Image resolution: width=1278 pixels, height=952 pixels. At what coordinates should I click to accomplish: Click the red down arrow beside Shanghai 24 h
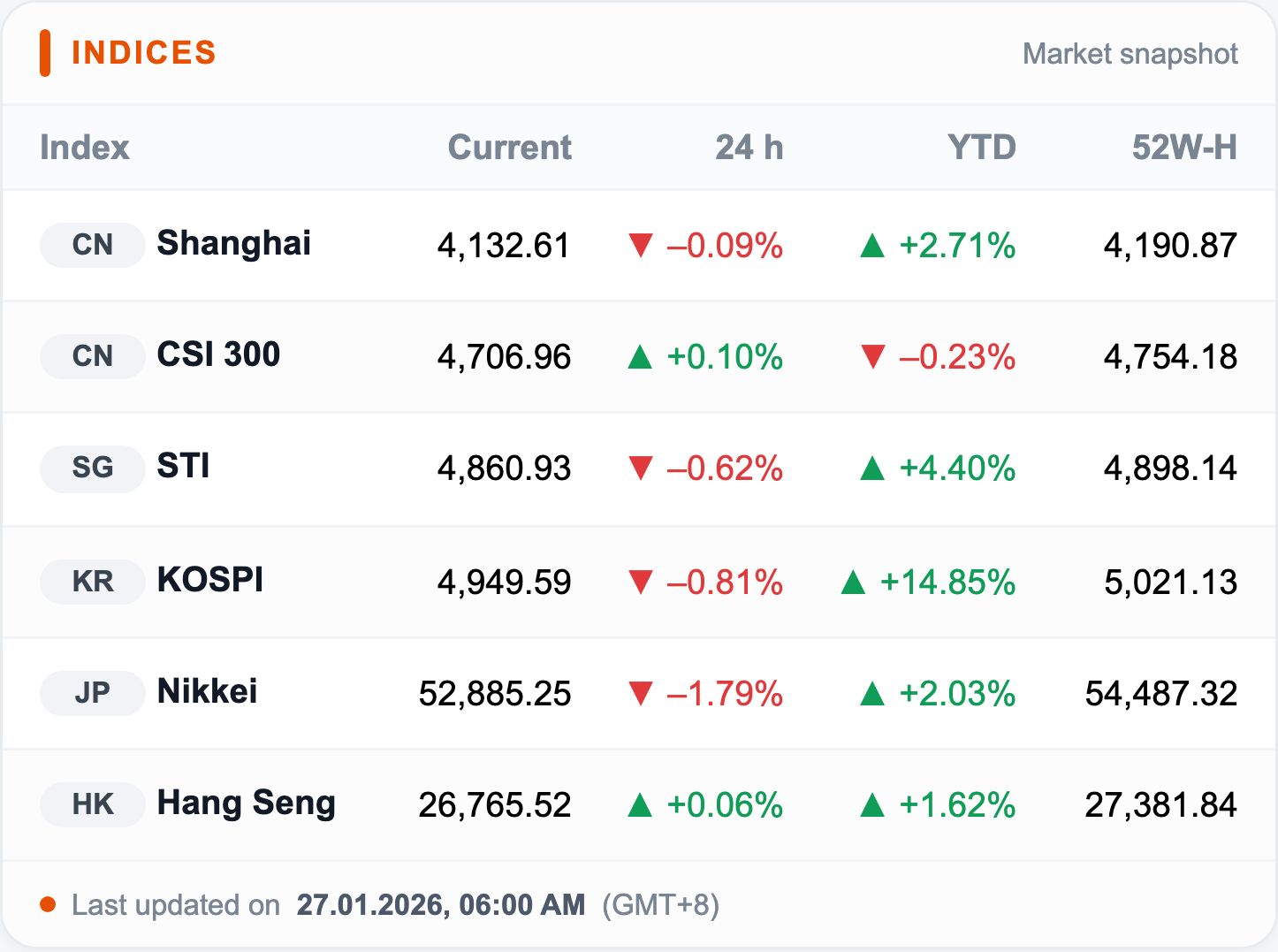640,245
